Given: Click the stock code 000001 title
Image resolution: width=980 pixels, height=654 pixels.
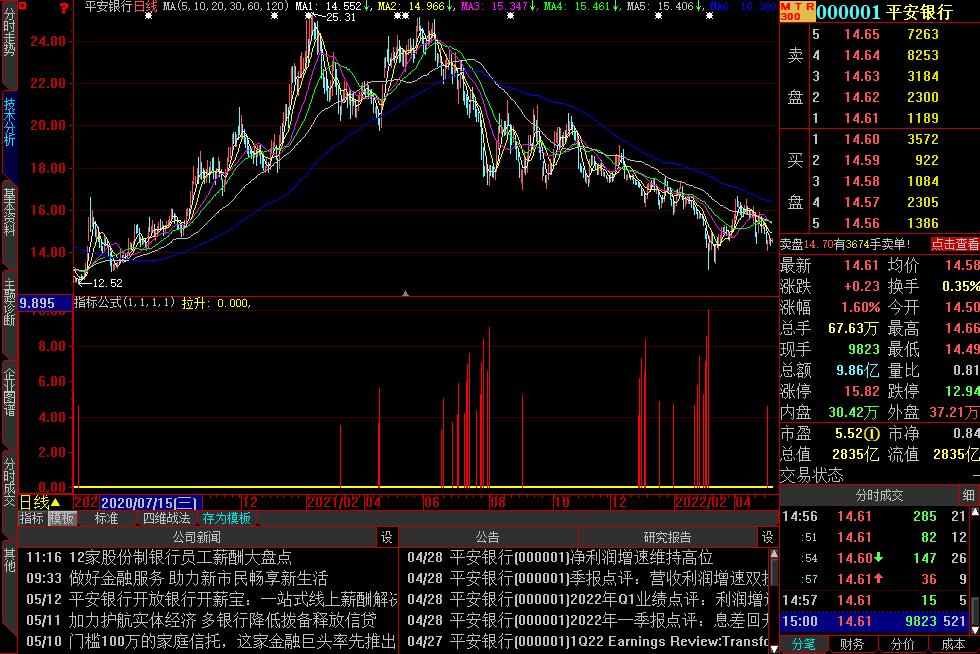Looking at the screenshot, I should pyautogui.click(x=848, y=12).
